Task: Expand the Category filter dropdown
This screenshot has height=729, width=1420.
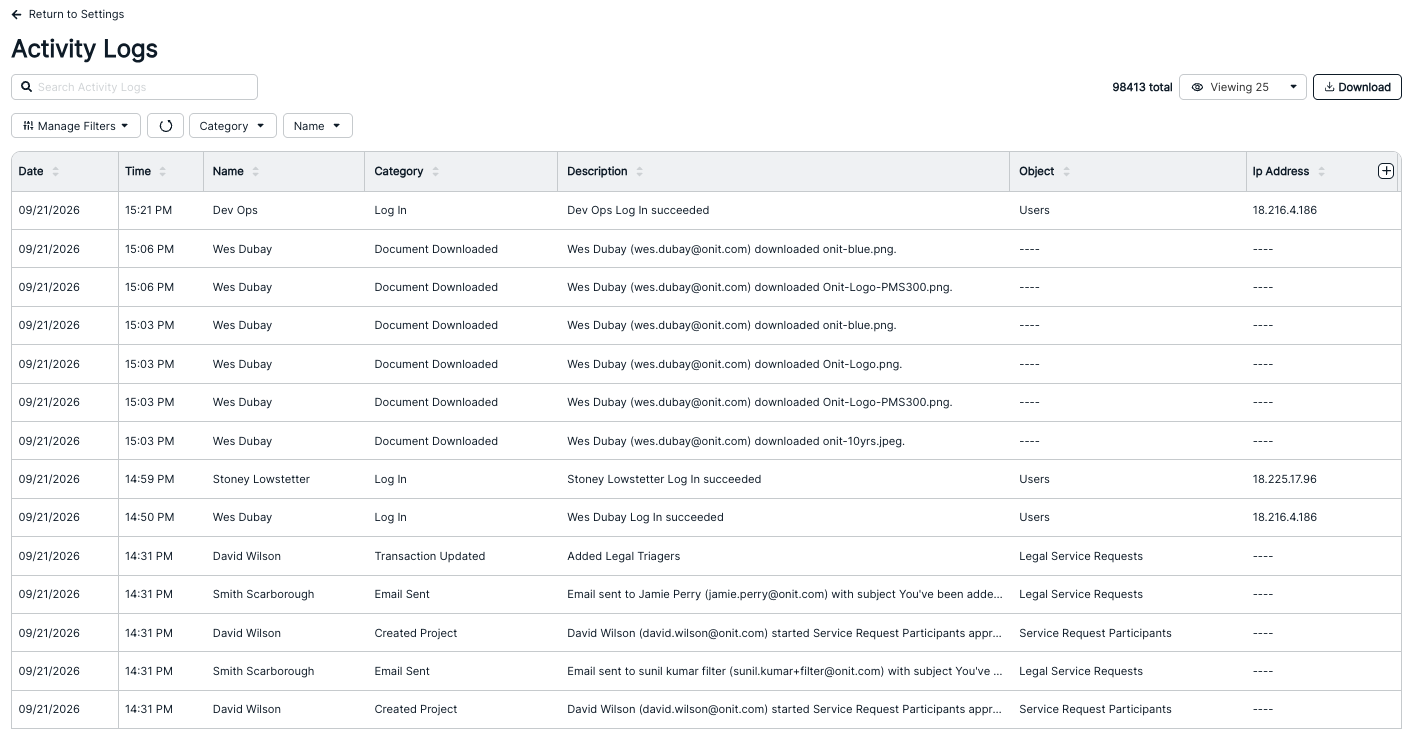Action: tap(233, 126)
